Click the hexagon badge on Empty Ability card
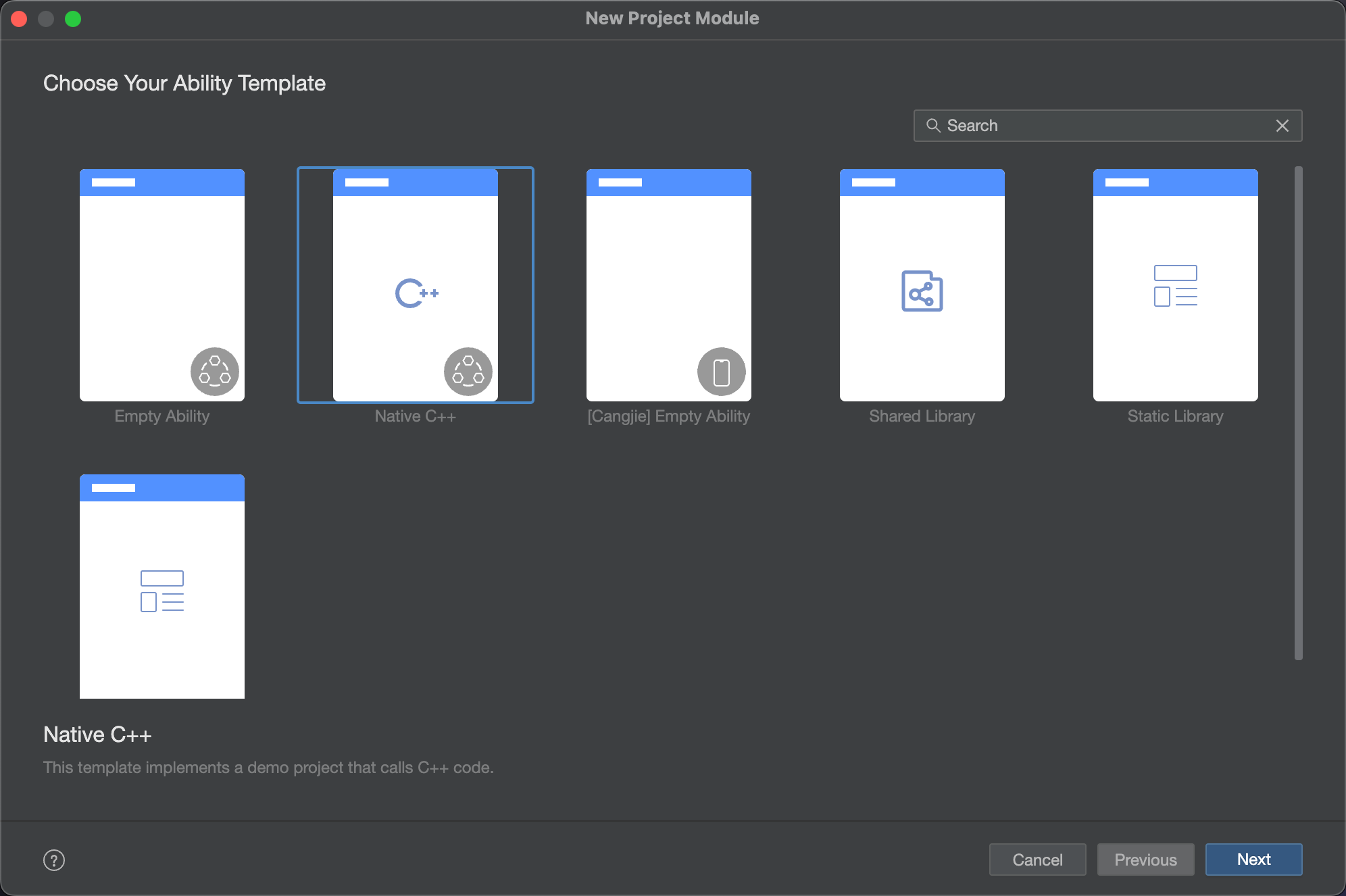Screen dimensions: 1346x896 coord(215,372)
